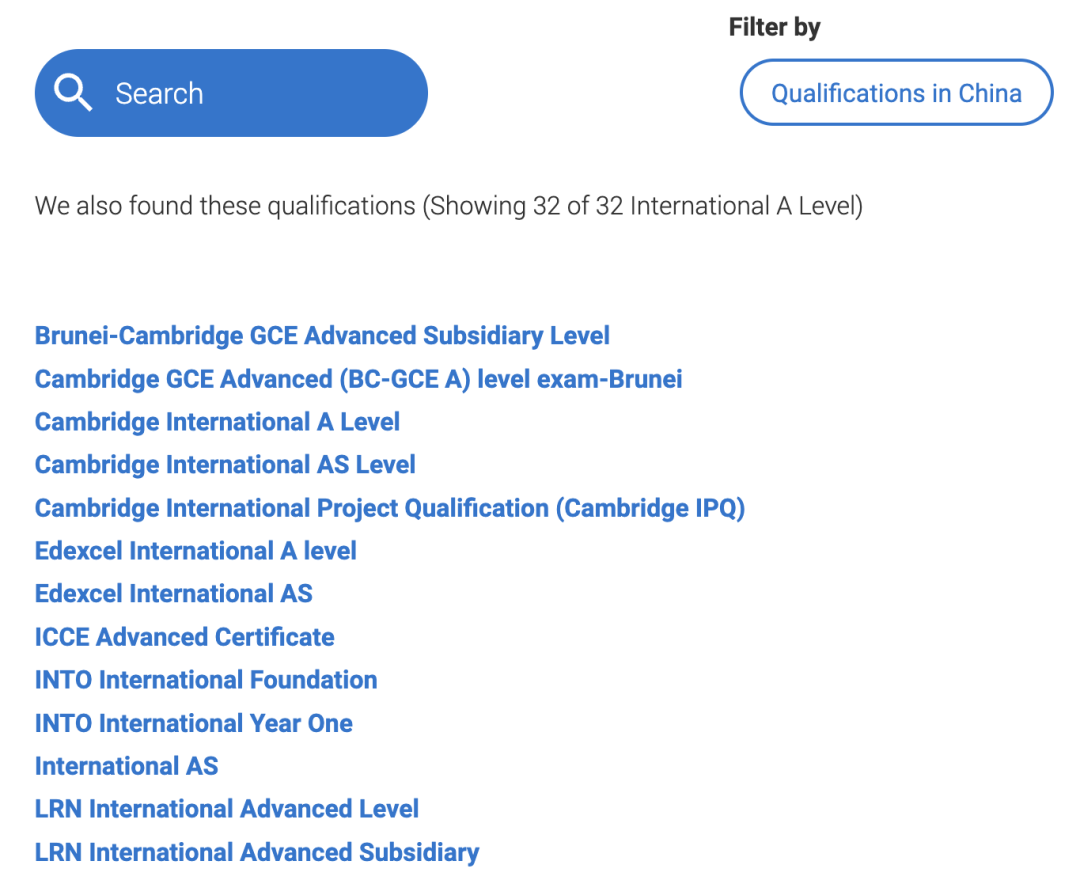1080x875 pixels.
Task: Open Brunei-Cambridge GCE Advanced Subsidiary Level link
Action: click(322, 336)
